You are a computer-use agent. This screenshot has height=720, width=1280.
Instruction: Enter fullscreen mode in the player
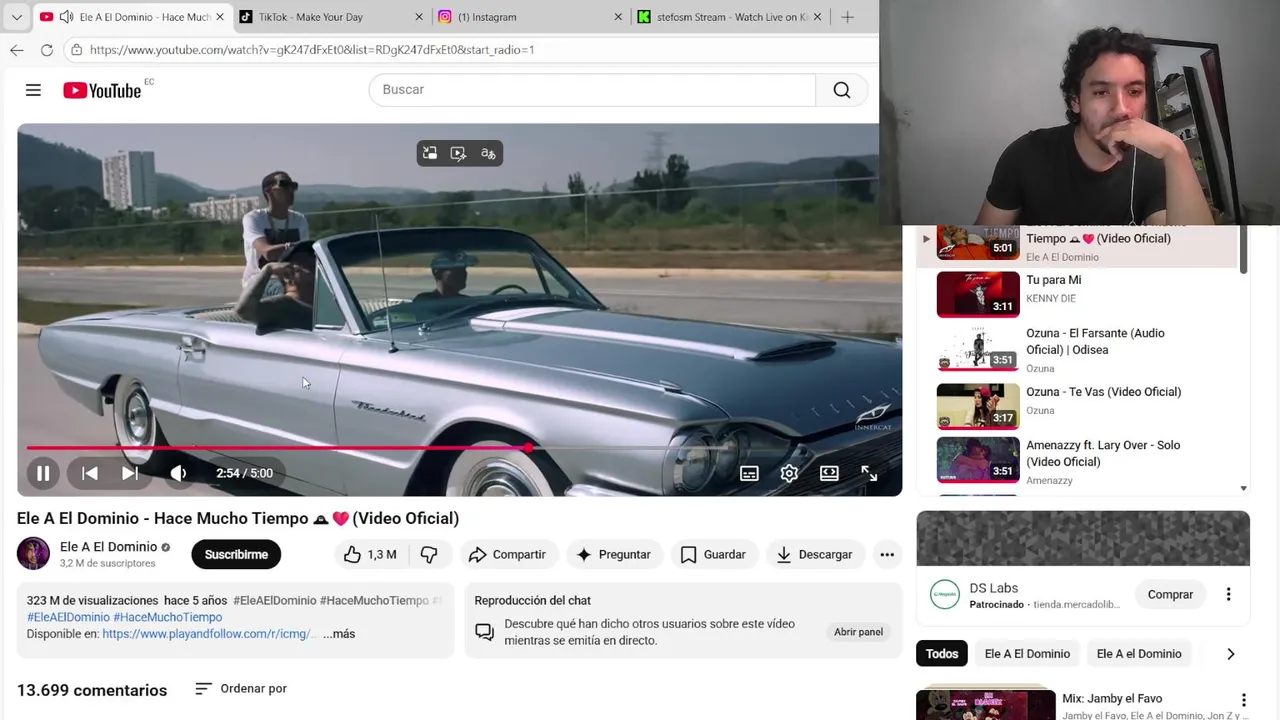869,473
